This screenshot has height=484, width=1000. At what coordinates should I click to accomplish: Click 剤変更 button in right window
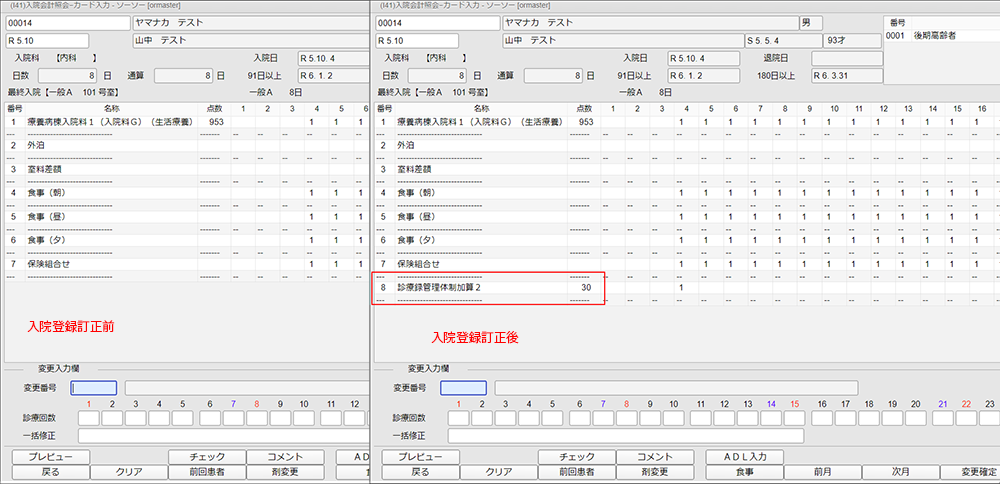pos(654,471)
